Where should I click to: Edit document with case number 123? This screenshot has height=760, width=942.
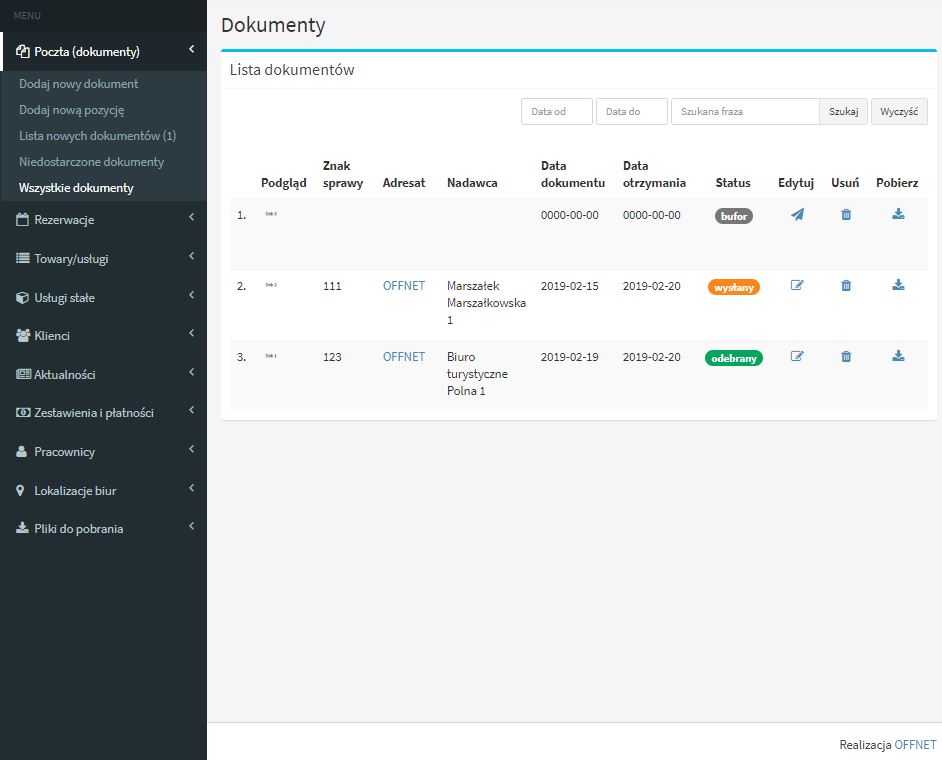pyautogui.click(x=797, y=356)
